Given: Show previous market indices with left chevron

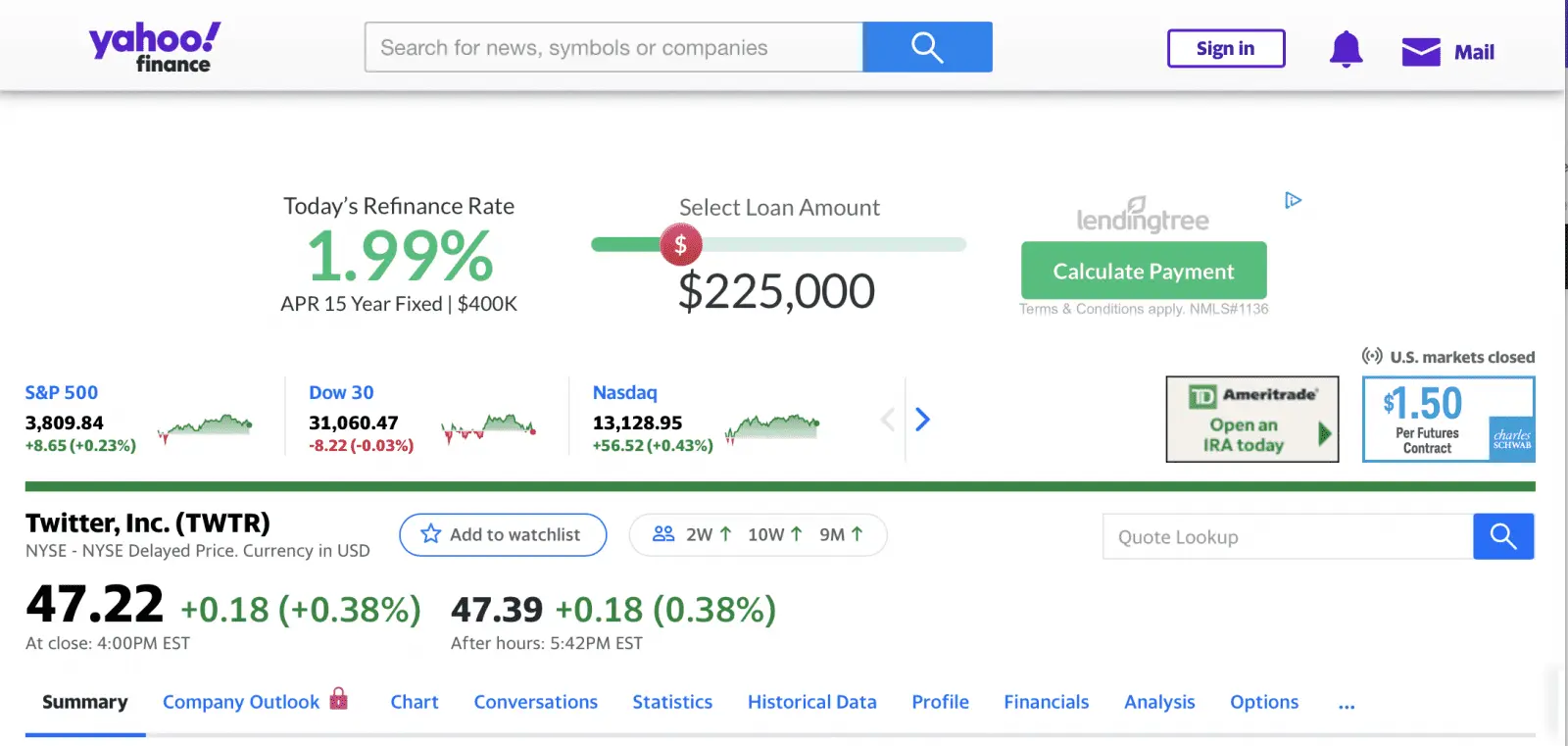Looking at the screenshot, I should pyautogui.click(x=888, y=420).
